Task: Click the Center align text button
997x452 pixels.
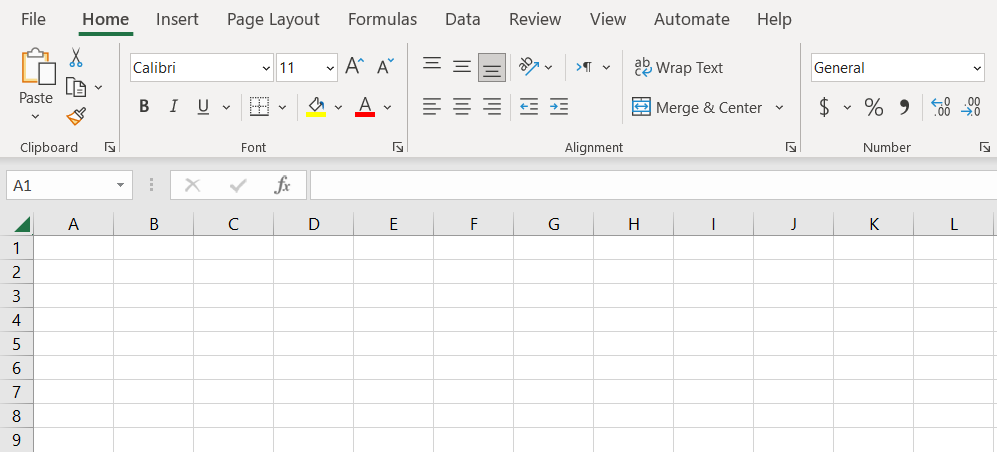Action: (x=462, y=107)
